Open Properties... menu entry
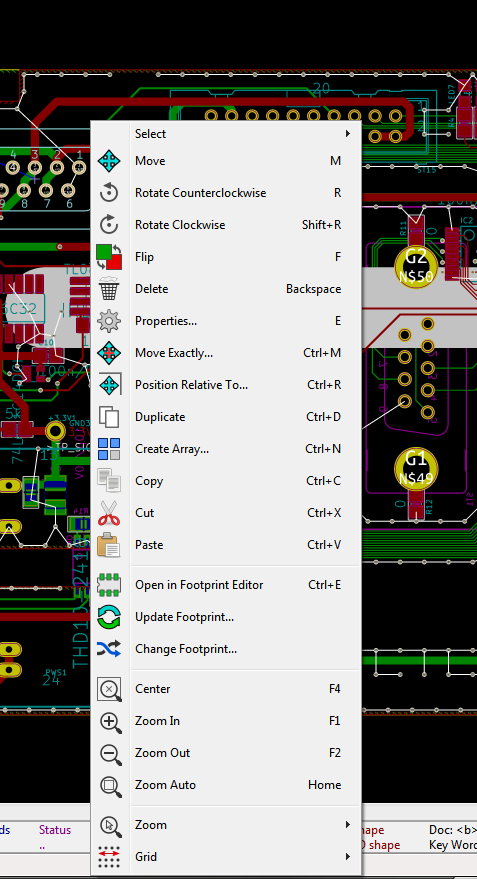 pos(226,321)
